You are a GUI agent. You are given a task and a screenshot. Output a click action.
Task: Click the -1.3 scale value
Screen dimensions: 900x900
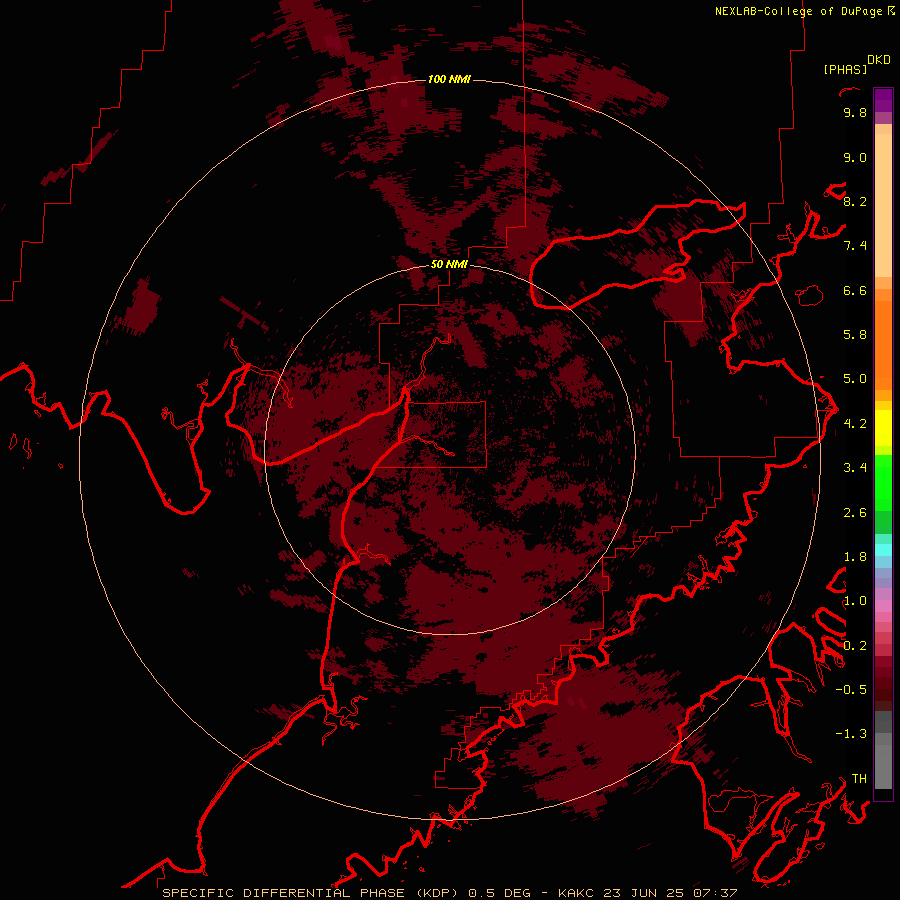point(851,734)
